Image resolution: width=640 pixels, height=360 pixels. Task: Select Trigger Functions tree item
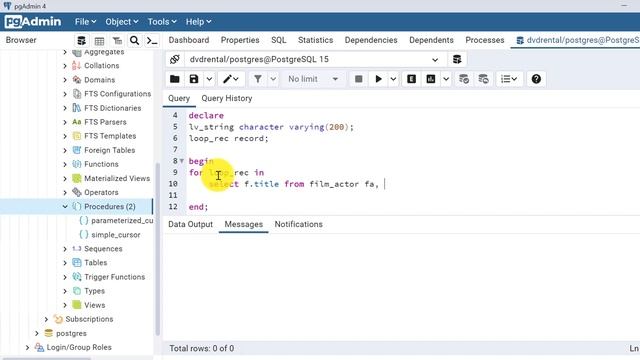tap(114, 277)
